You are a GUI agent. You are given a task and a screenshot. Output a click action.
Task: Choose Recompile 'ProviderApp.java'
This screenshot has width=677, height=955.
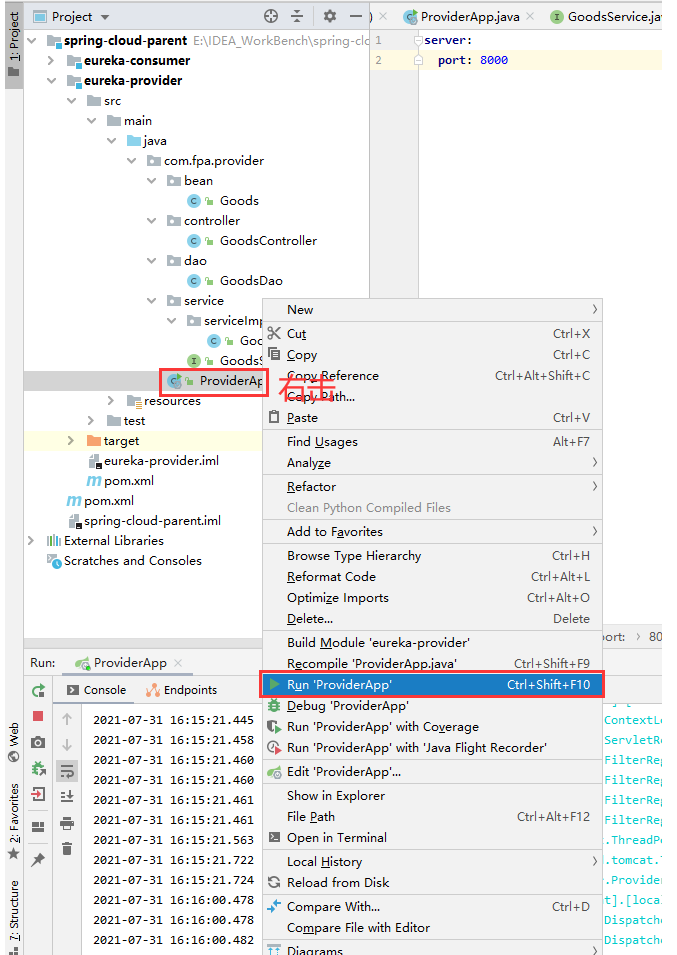(x=432, y=664)
